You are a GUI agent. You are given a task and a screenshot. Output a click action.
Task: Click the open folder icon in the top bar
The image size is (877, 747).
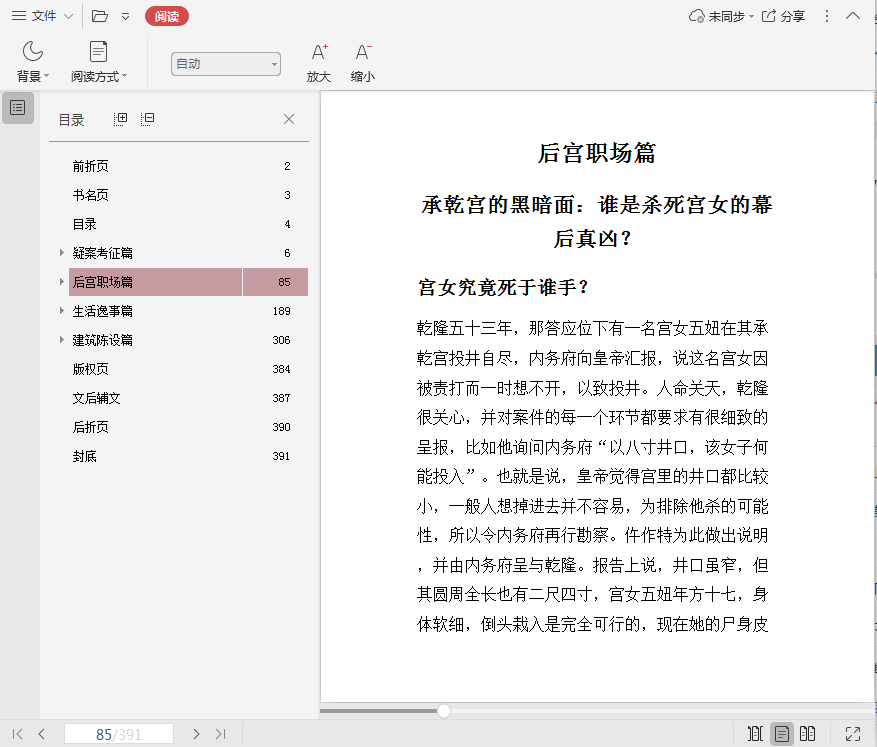(99, 16)
